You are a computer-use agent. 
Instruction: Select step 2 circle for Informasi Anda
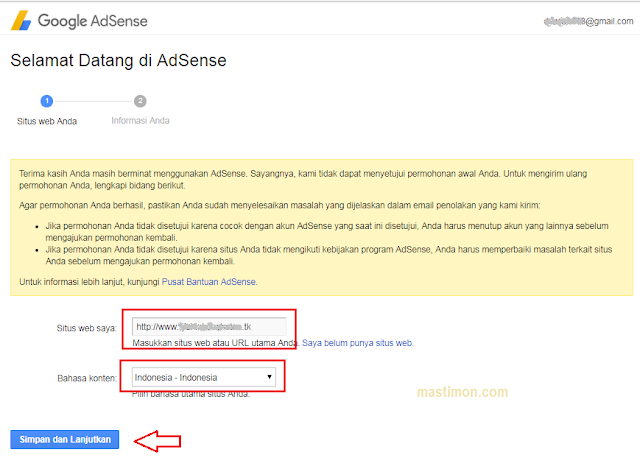pyautogui.click(x=140, y=101)
